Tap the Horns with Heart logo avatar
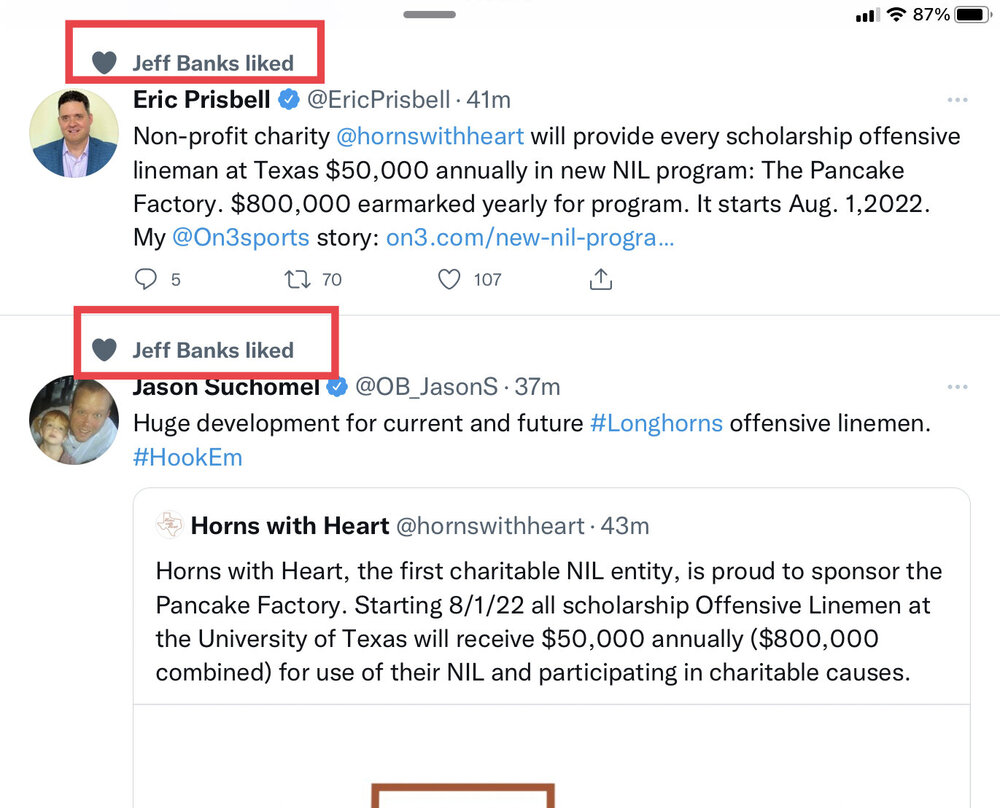 (x=170, y=525)
